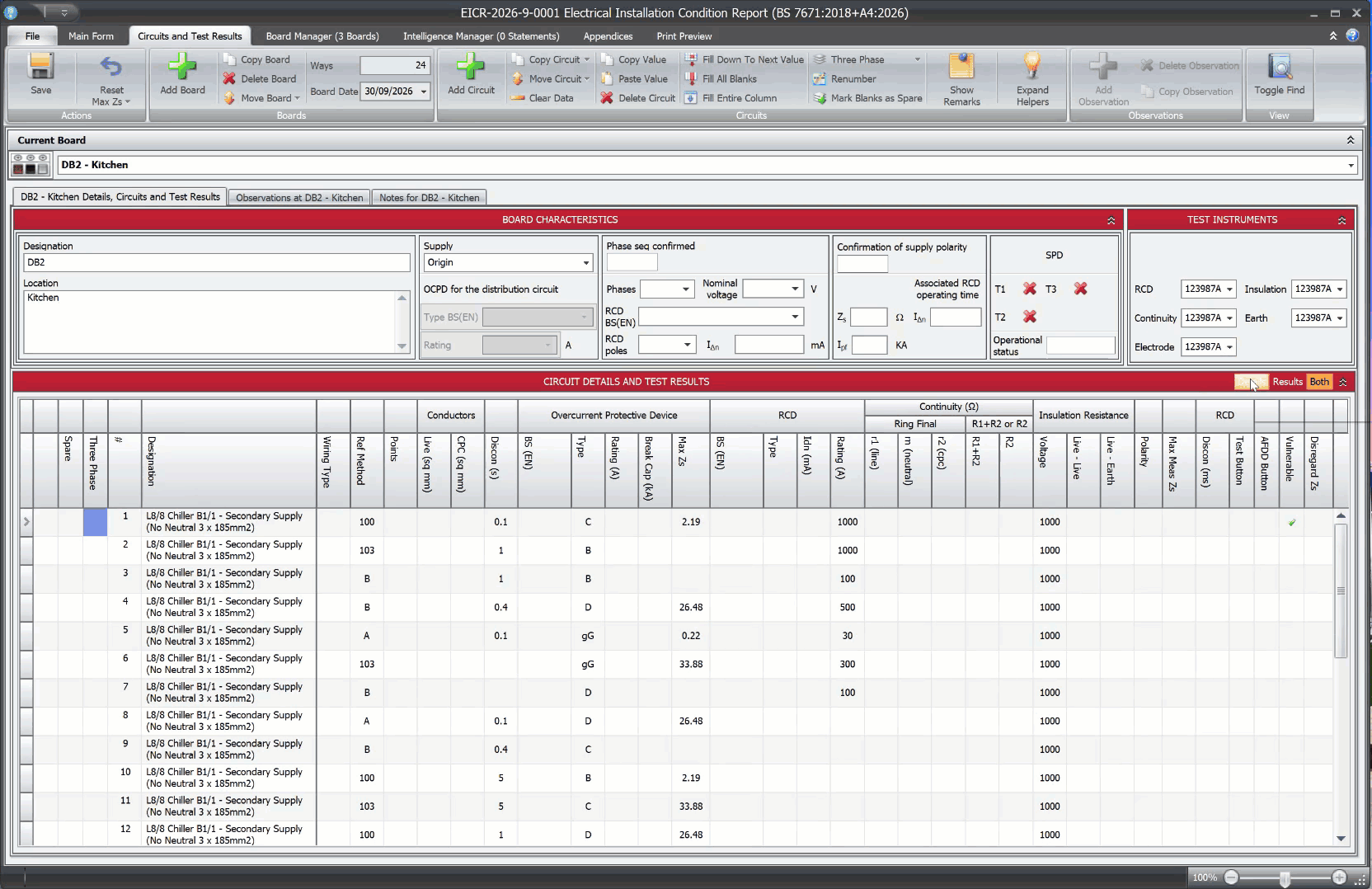Click the Expand Helpers lightbulb icon
The image size is (1372, 889).
[x=1032, y=66]
